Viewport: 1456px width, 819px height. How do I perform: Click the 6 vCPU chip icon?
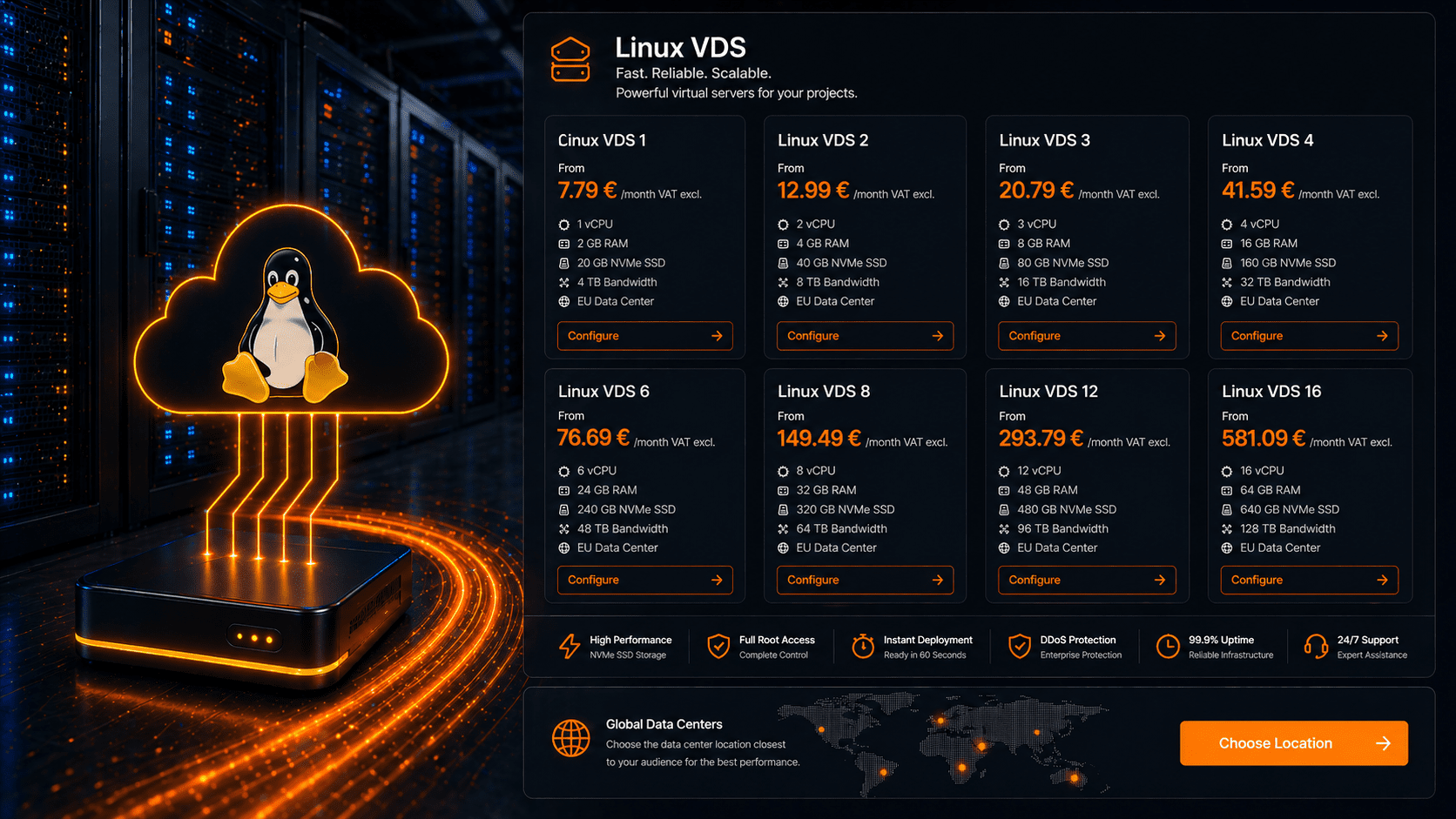point(564,471)
